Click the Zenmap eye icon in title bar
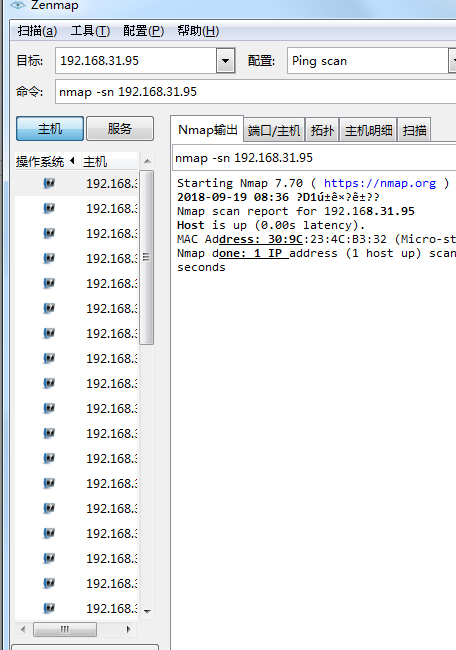Screen dimensions: 456x650 pos(18,5)
